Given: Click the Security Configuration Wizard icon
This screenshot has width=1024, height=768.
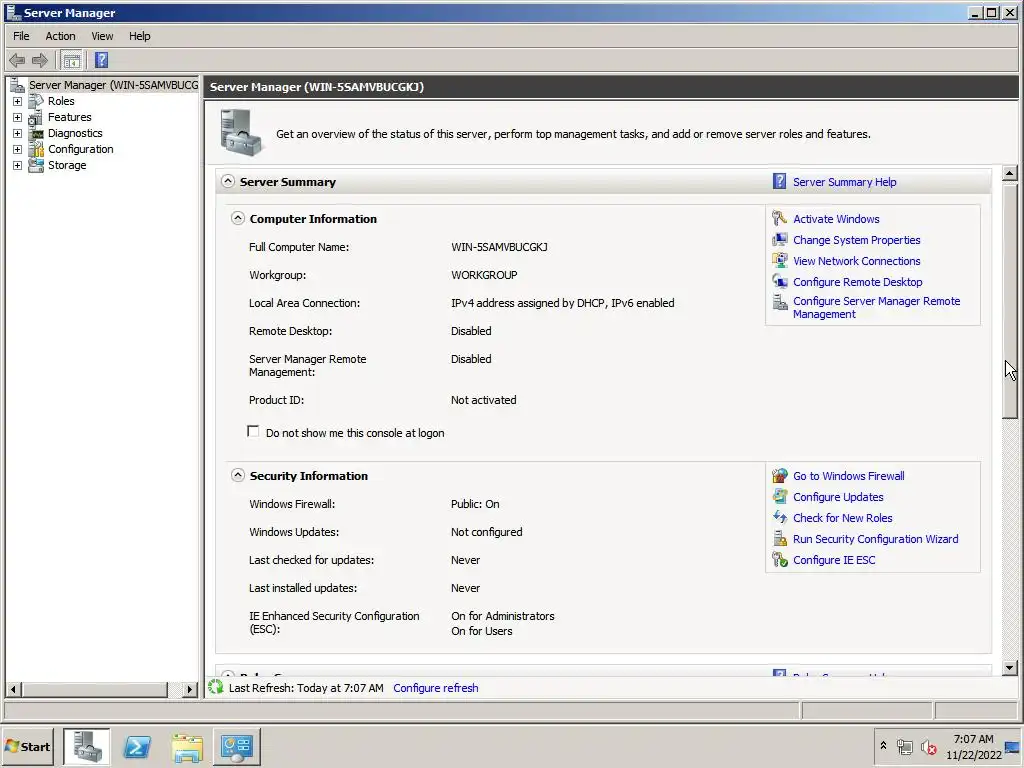Looking at the screenshot, I should click(779, 539).
